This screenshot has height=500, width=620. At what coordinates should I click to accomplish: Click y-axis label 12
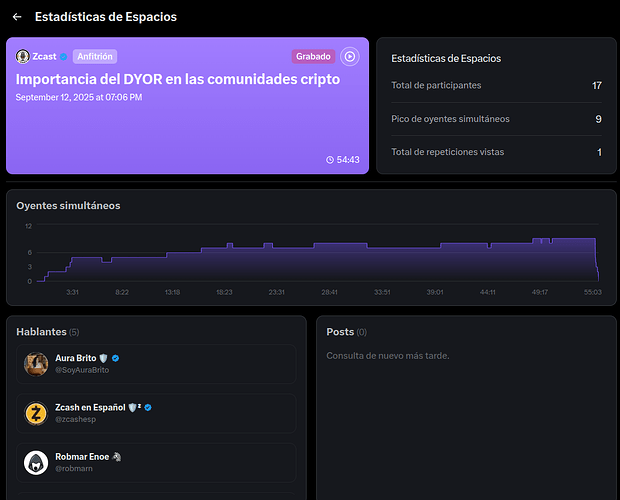tap(28, 226)
